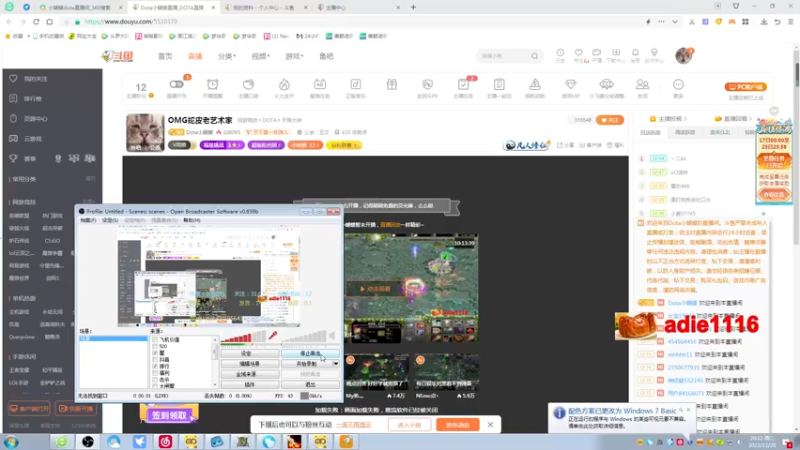Open the 视频 dropdown in site navigation
This screenshot has width=800, height=450.
point(260,56)
